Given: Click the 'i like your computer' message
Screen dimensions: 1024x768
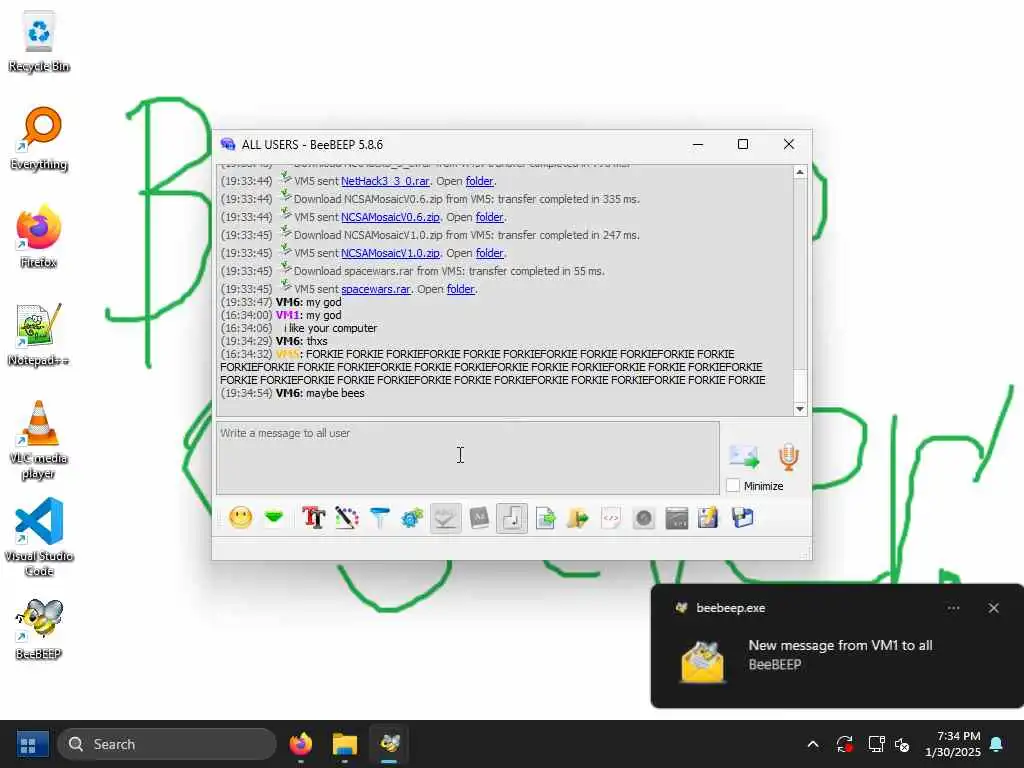Looking at the screenshot, I should click(x=330, y=328).
